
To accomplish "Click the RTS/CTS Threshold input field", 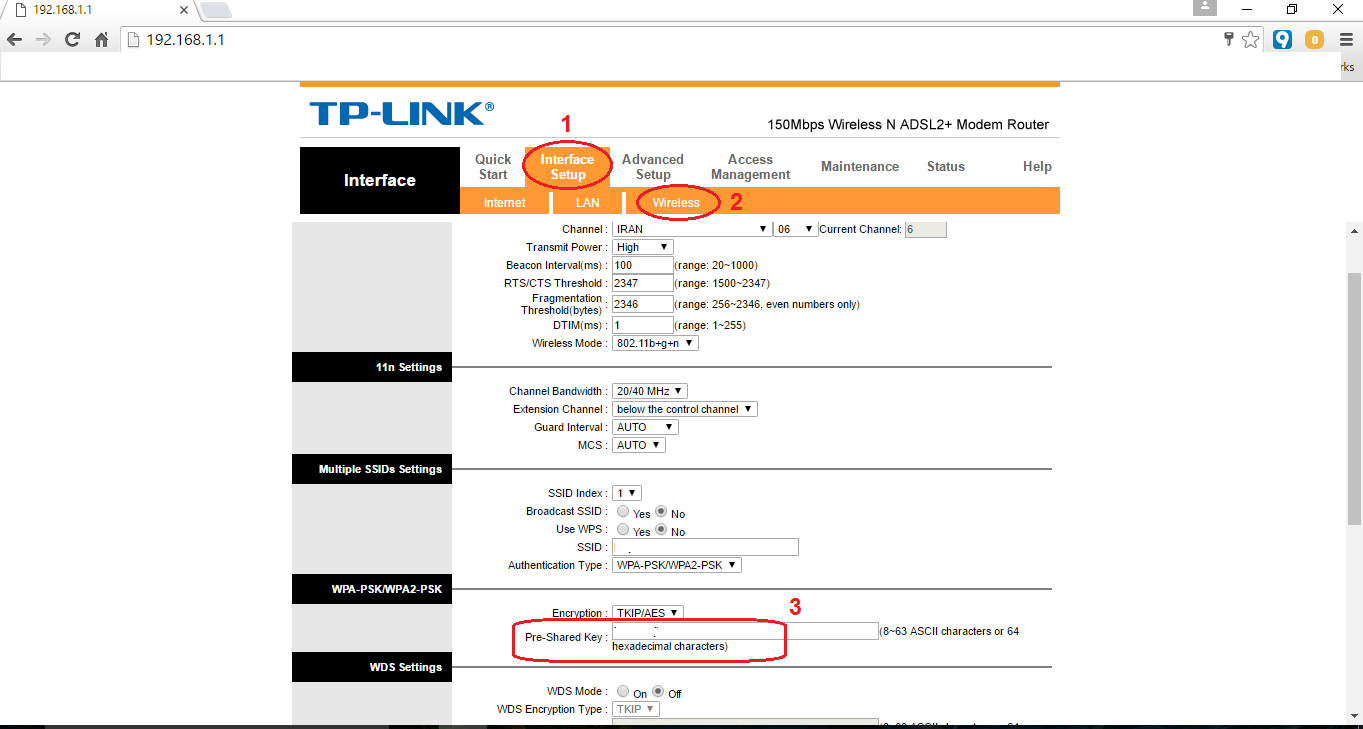I will (643, 283).
